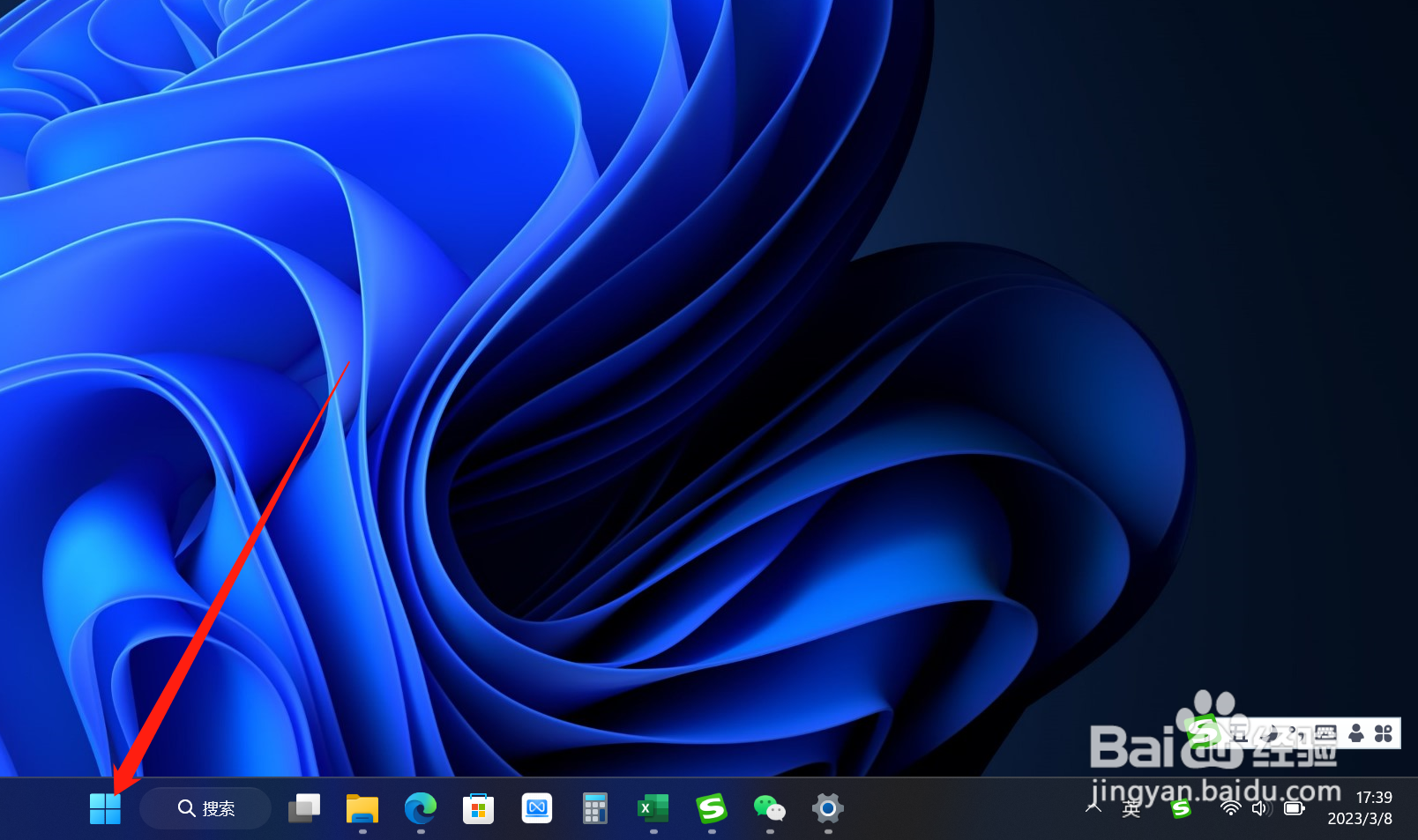Open Wi-Fi network status
Screen dimensions: 1418x840
click(x=1231, y=808)
